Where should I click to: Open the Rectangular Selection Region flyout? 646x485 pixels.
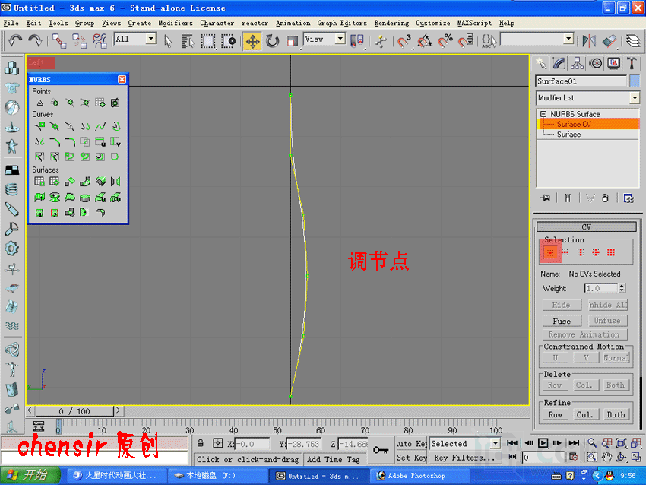coord(208,41)
